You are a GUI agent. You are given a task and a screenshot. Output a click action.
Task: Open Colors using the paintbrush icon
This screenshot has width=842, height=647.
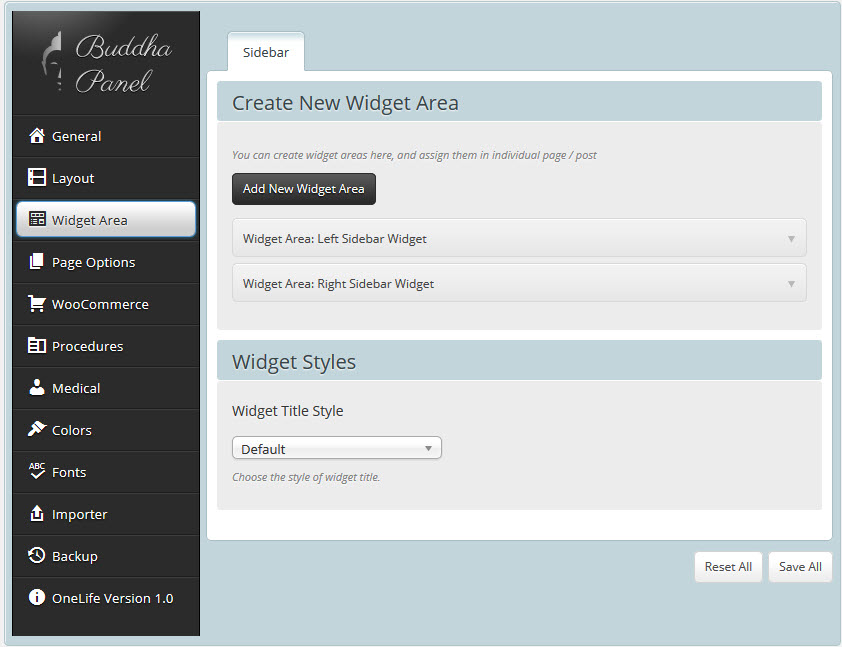pyautogui.click(x=37, y=430)
